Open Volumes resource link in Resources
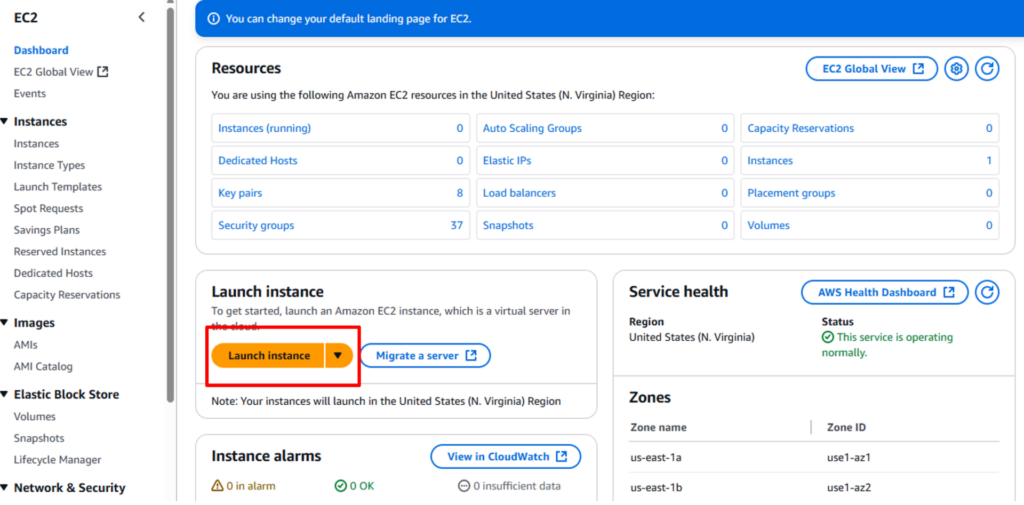The height and width of the screenshot is (505, 1024). coord(769,225)
